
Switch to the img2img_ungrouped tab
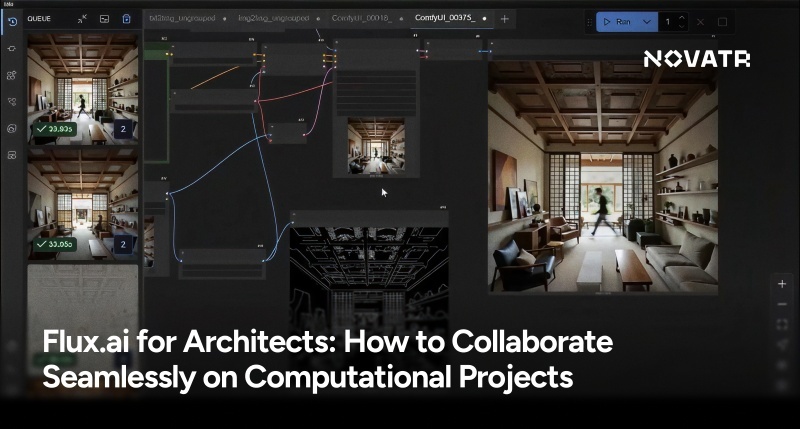(x=273, y=18)
